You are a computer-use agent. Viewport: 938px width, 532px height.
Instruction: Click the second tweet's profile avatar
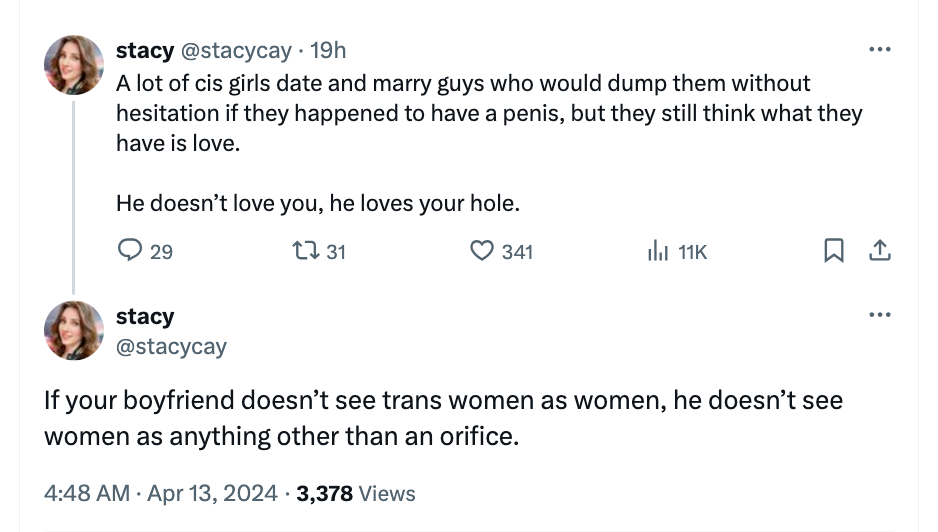pos(74,330)
